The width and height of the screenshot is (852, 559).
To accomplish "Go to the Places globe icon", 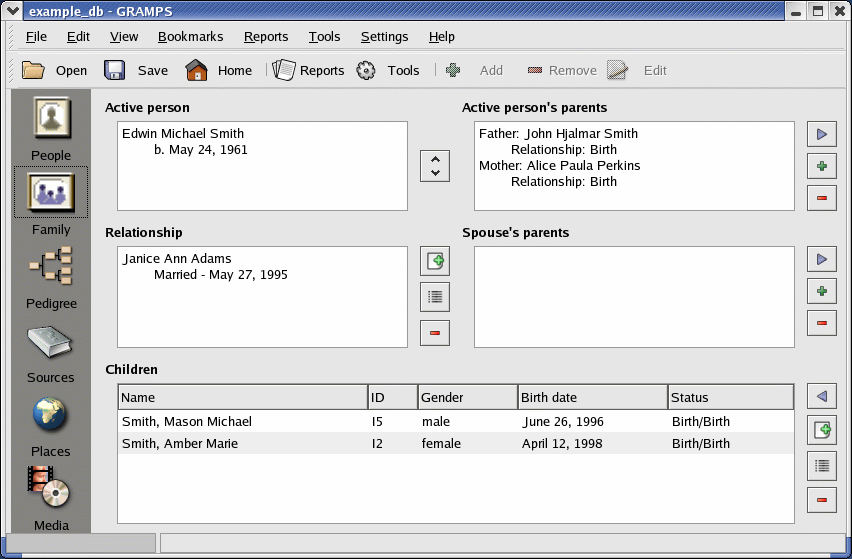I will click(x=51, y=415).
